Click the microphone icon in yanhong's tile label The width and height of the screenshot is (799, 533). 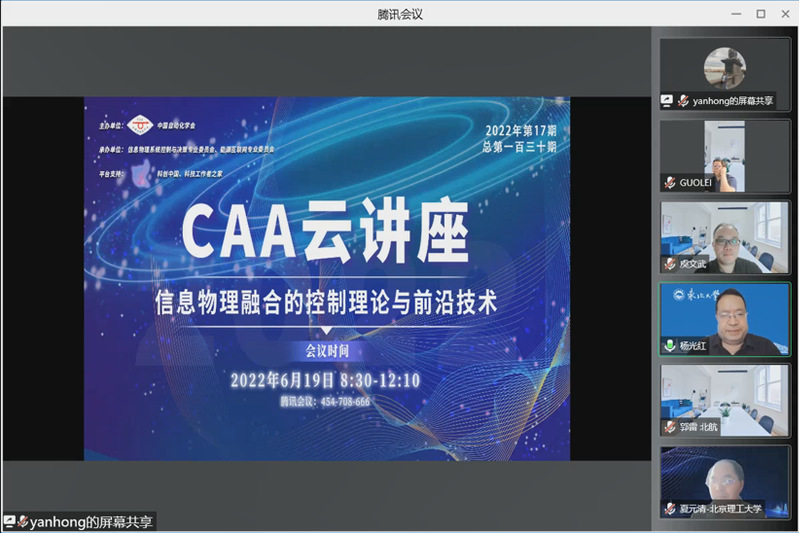coord(683,100)
